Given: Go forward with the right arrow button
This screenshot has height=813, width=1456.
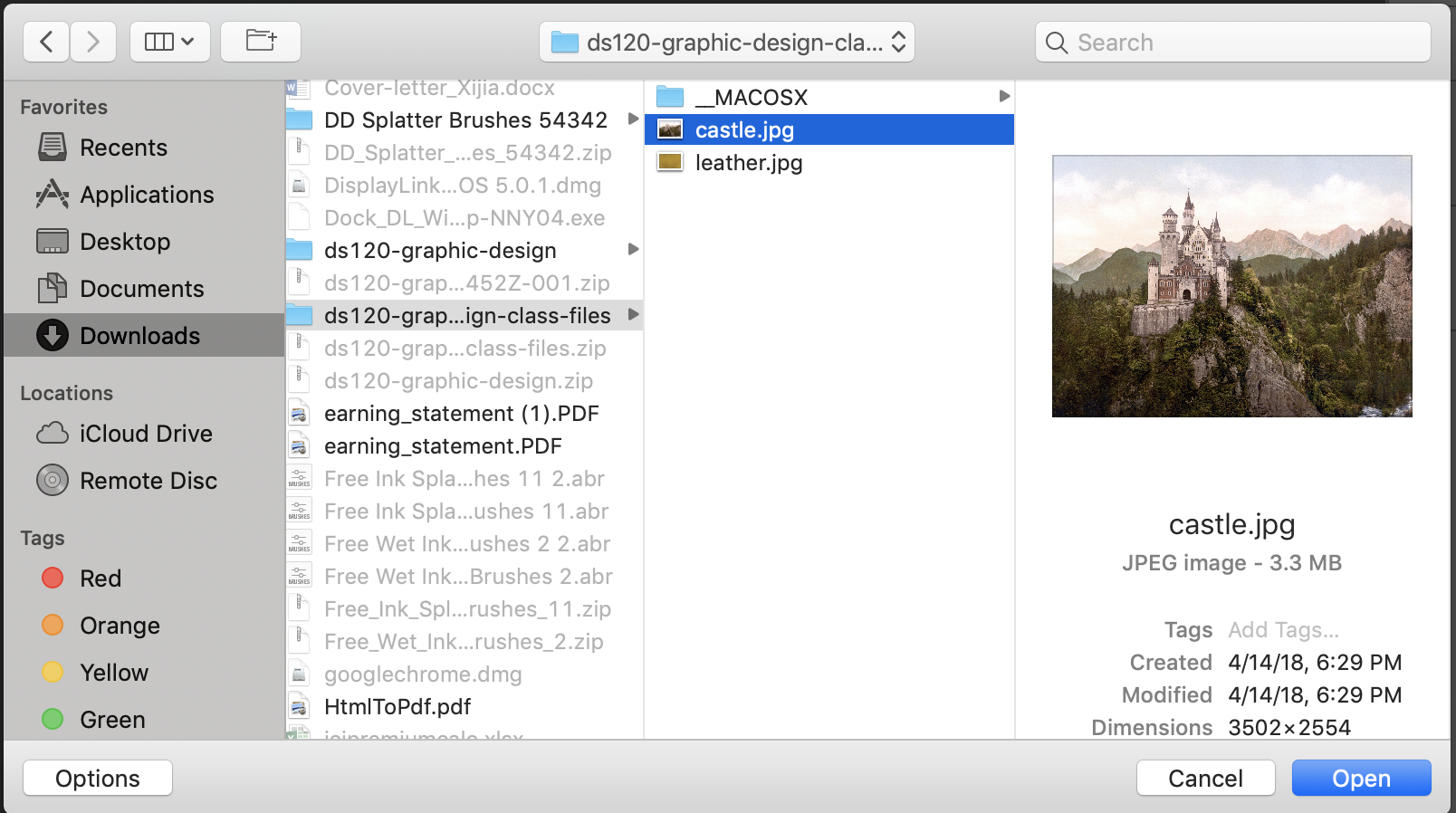Looking at the screenshot, I should (92, 42).
